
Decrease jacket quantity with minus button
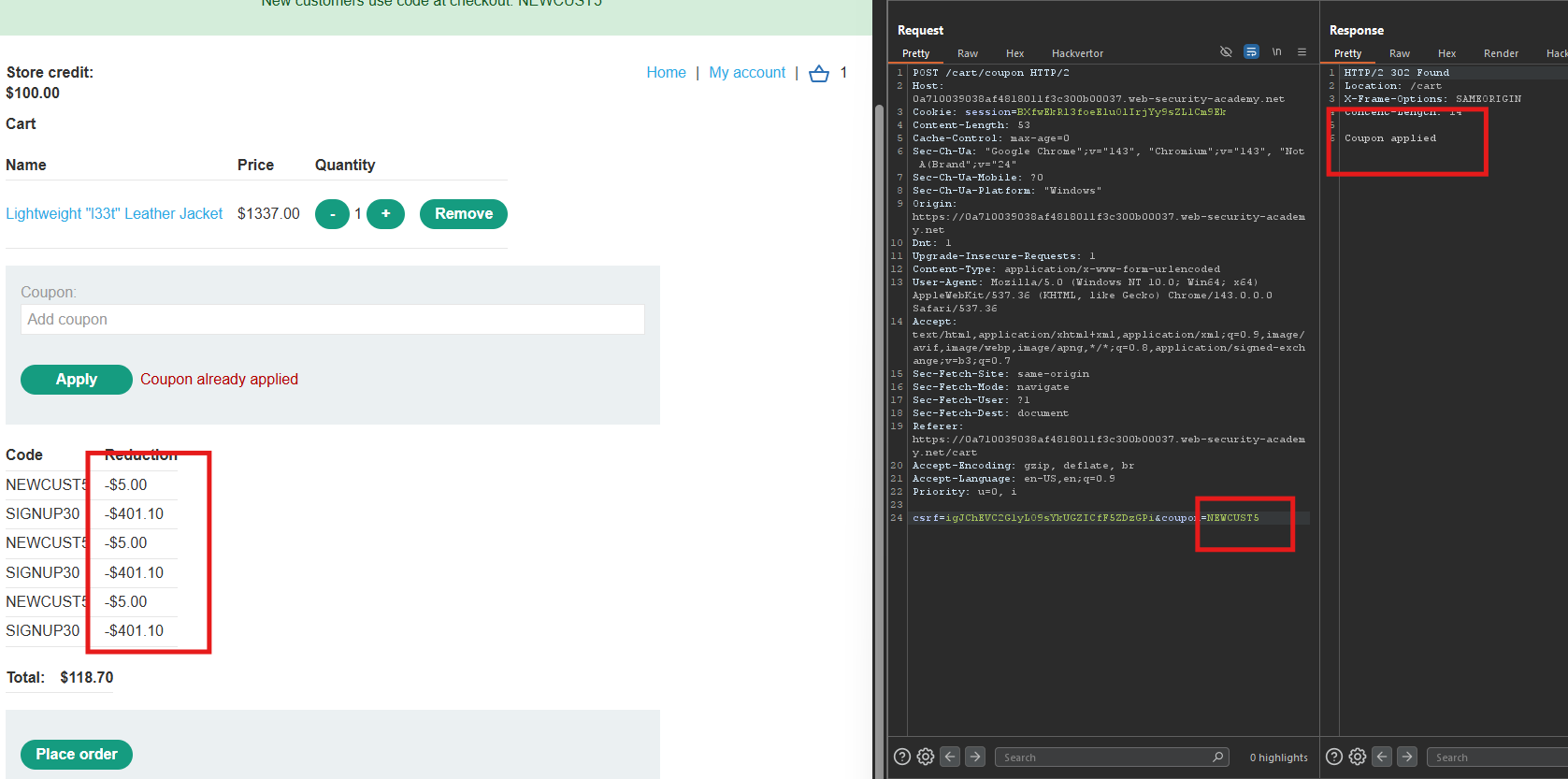(332, 214)
